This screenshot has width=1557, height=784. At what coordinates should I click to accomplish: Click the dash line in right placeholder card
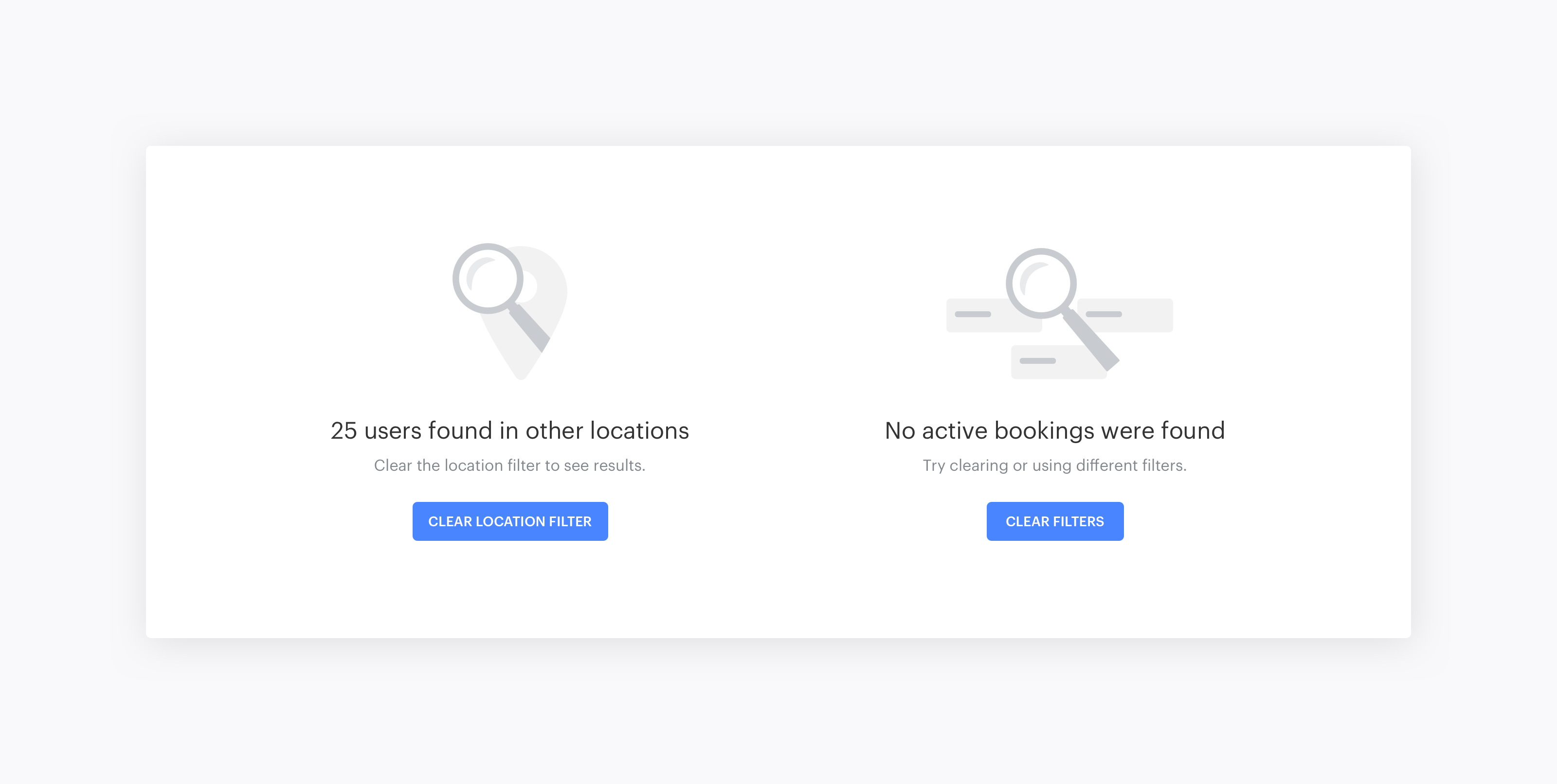coord(1104,314)
